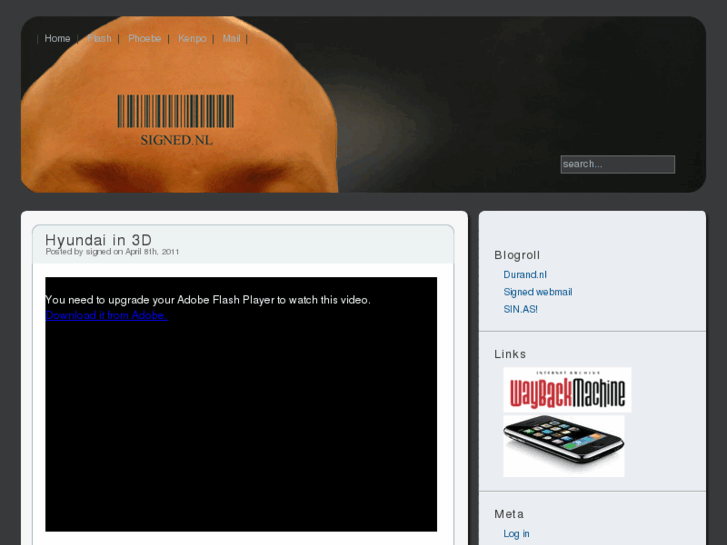Focus the search input field
Screen dimensions: 727x545
point(618,164)
